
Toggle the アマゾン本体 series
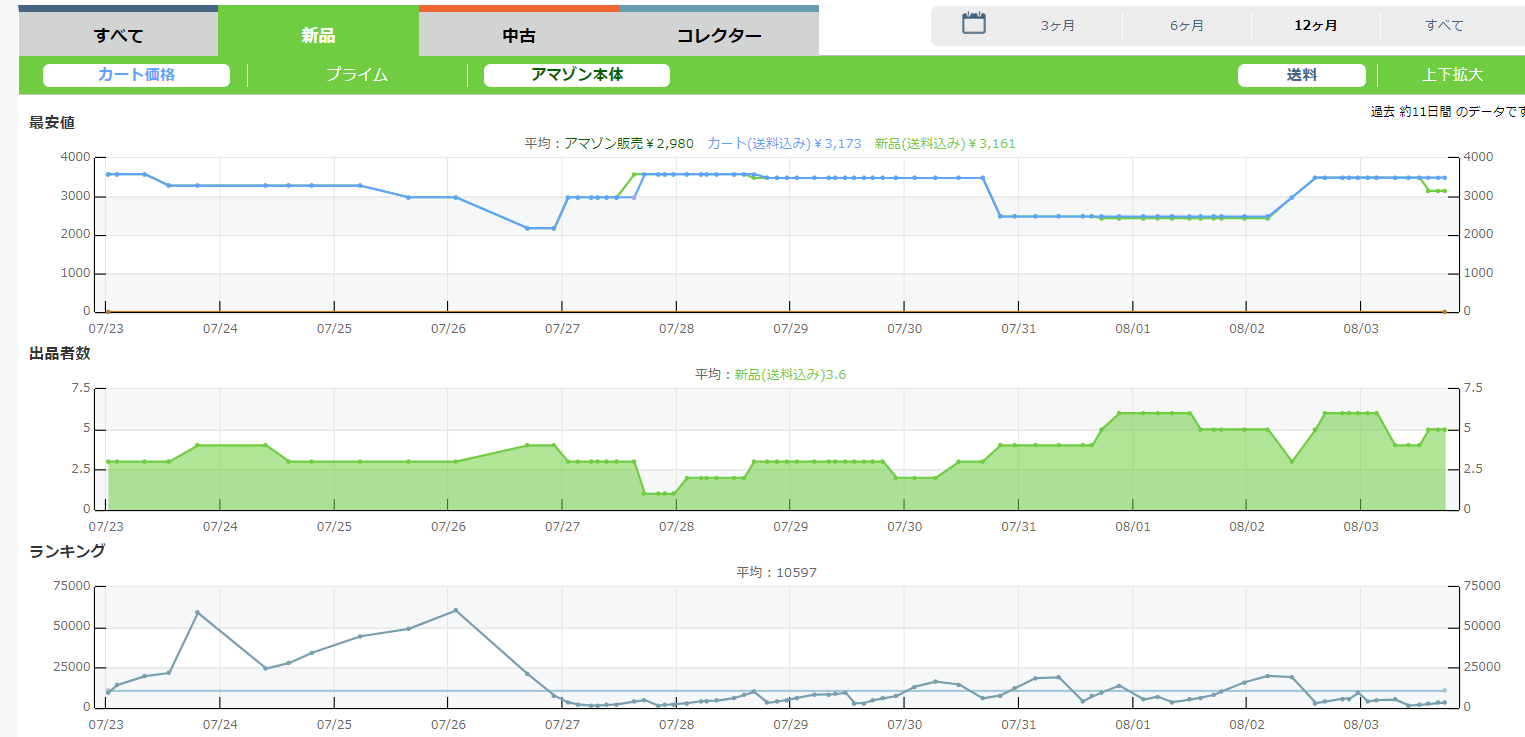(576, 75)
